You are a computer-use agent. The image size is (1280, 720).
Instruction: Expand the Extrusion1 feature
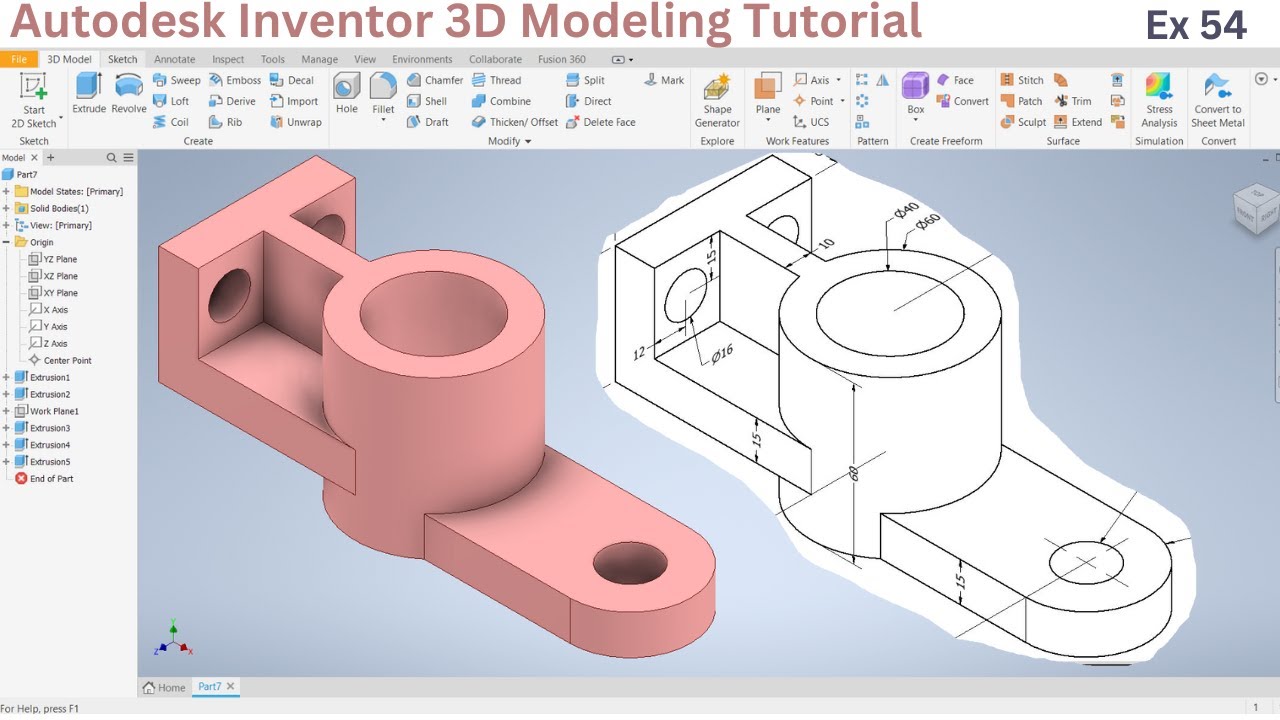click(6, 377)
